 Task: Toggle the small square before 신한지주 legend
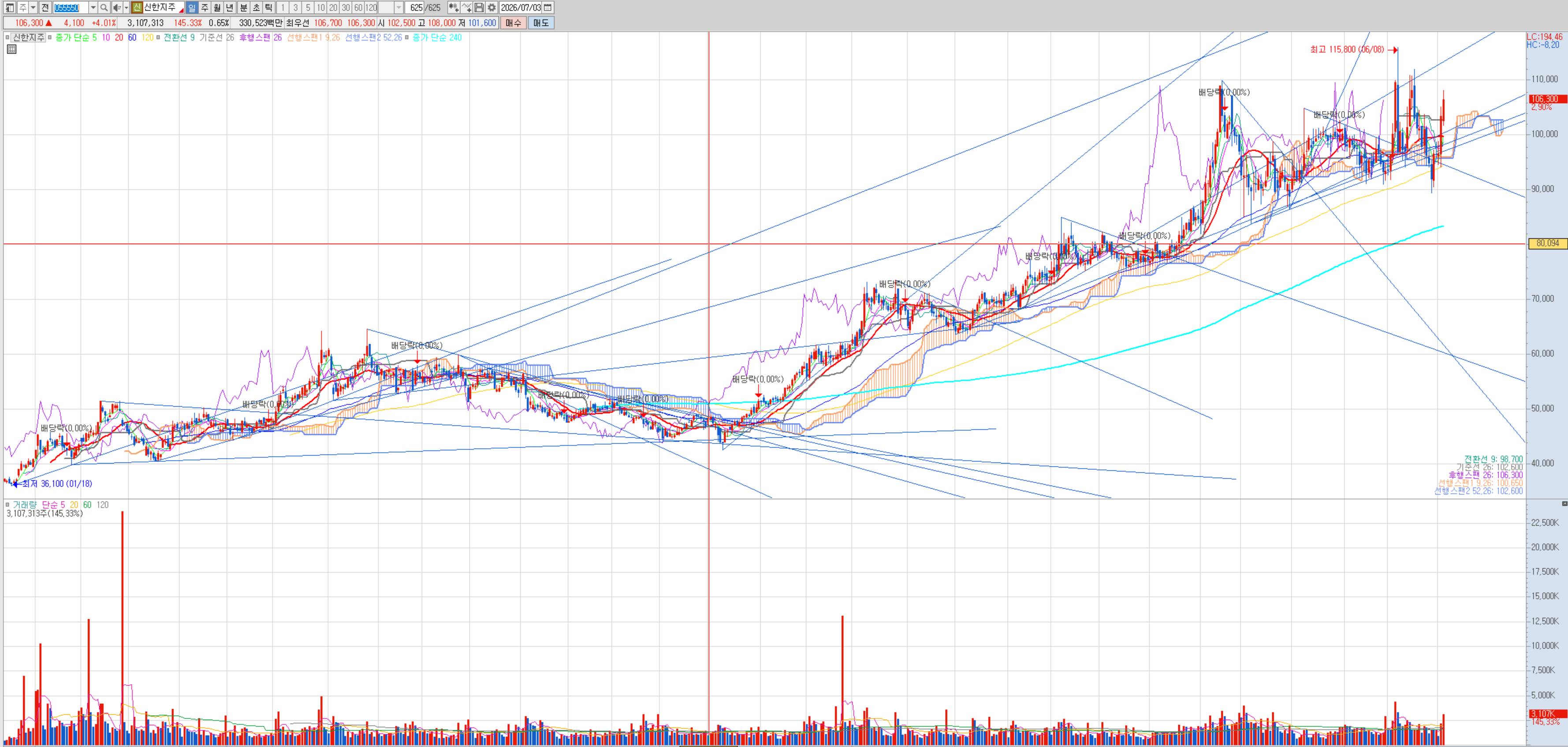[7, 38]
